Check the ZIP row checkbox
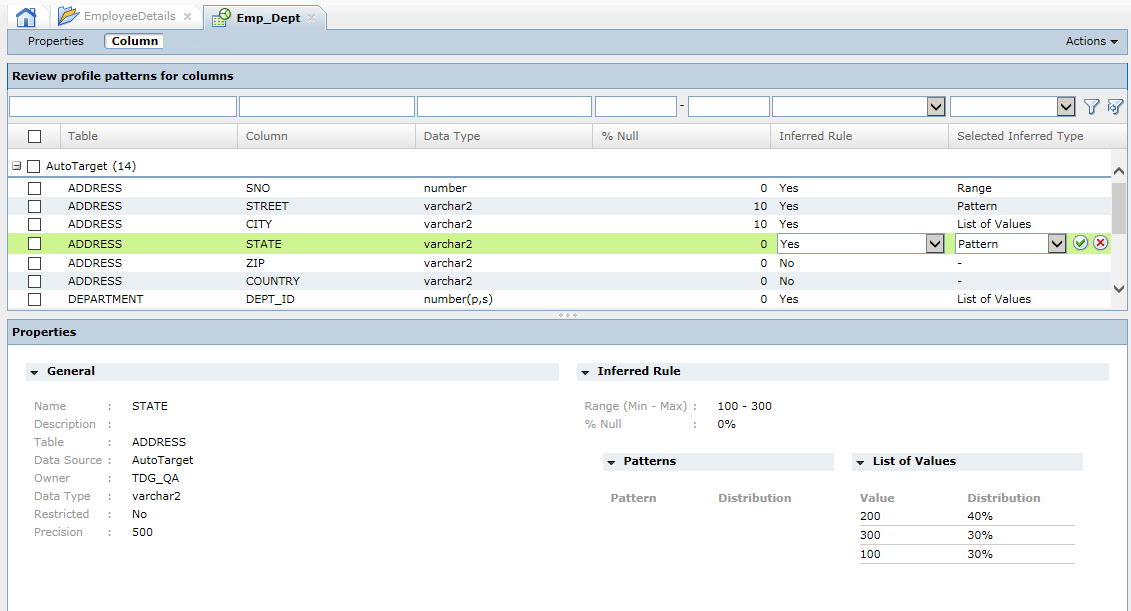The height and width of the screenshot is (611, 1131). point(35,263)
